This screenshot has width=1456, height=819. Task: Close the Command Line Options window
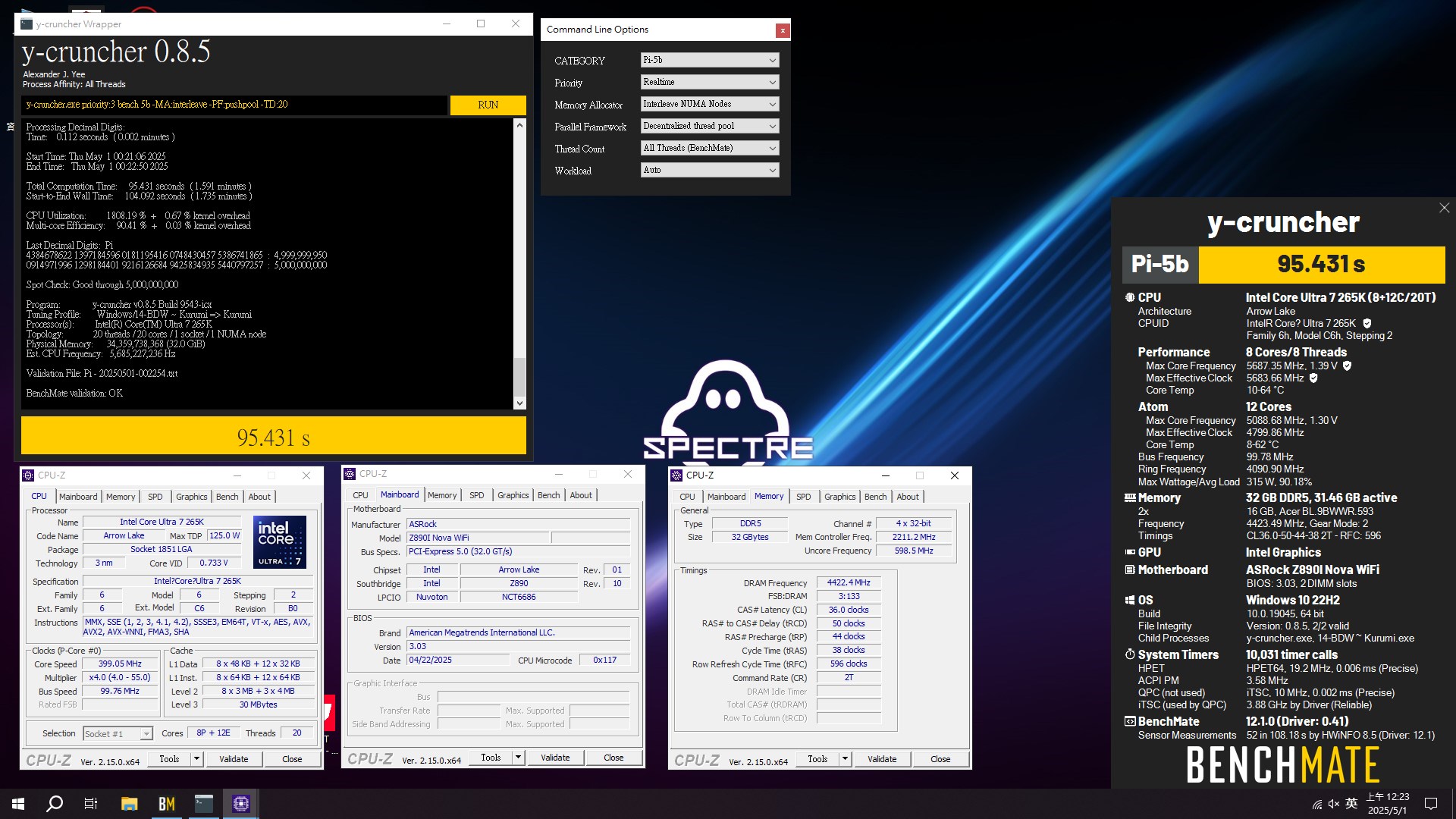(x=783, y=30)
